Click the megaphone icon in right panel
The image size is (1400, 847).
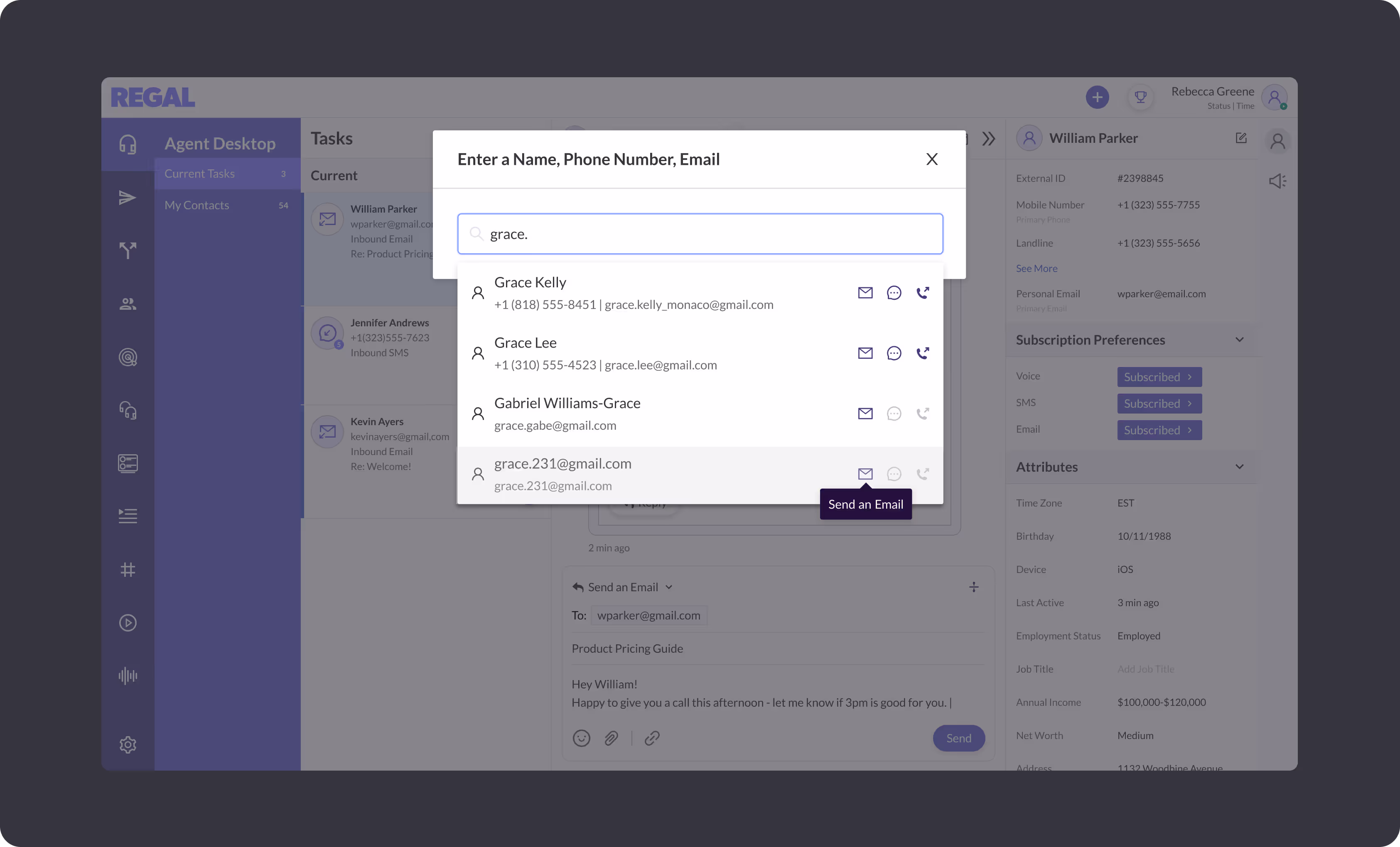tap(1277, 181)
